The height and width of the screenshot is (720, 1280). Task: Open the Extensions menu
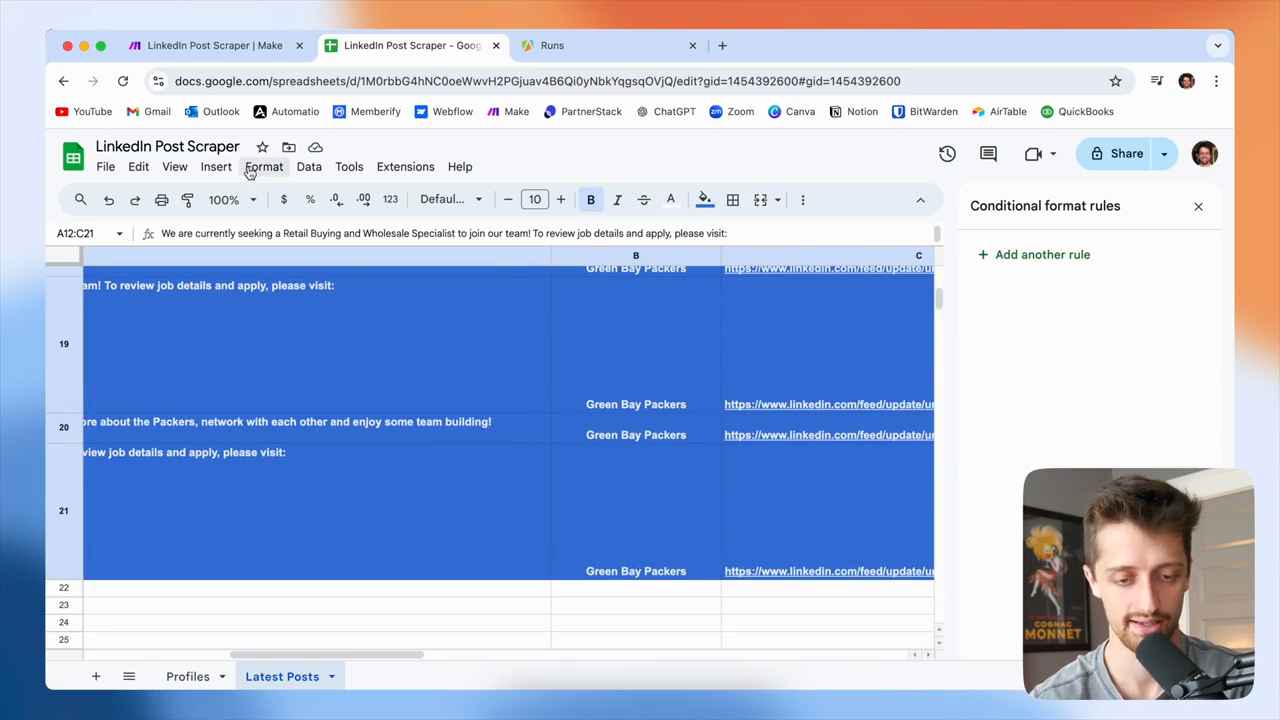point(405,167)
